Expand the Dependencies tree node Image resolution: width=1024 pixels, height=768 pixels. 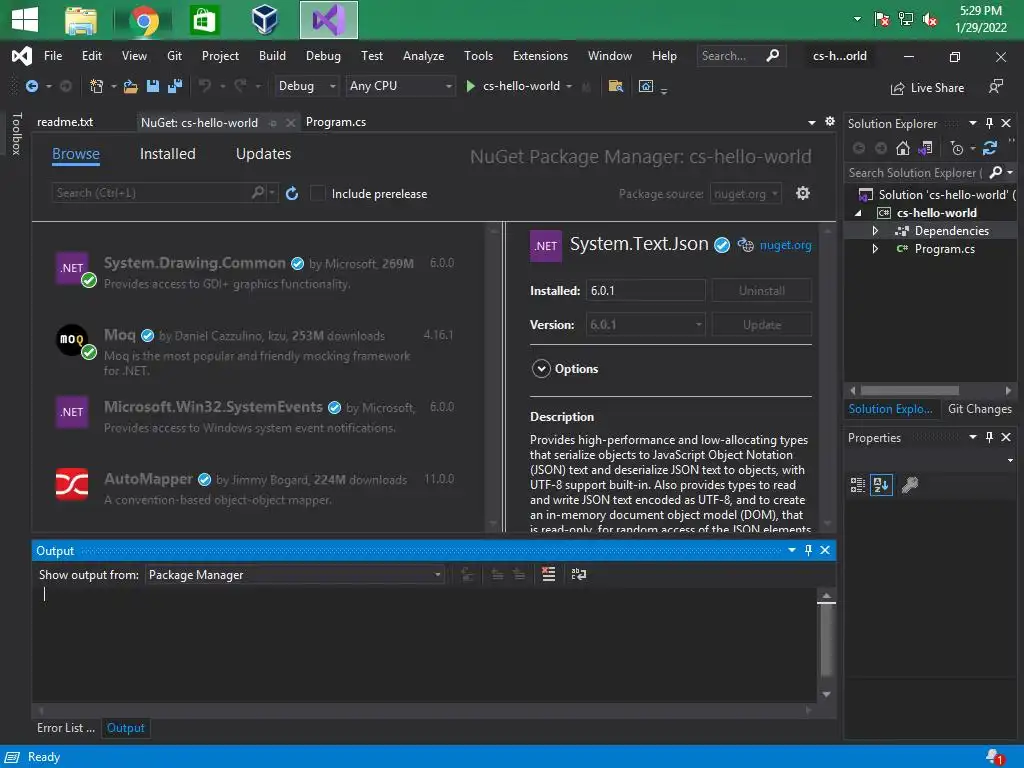tap(875, 231)
